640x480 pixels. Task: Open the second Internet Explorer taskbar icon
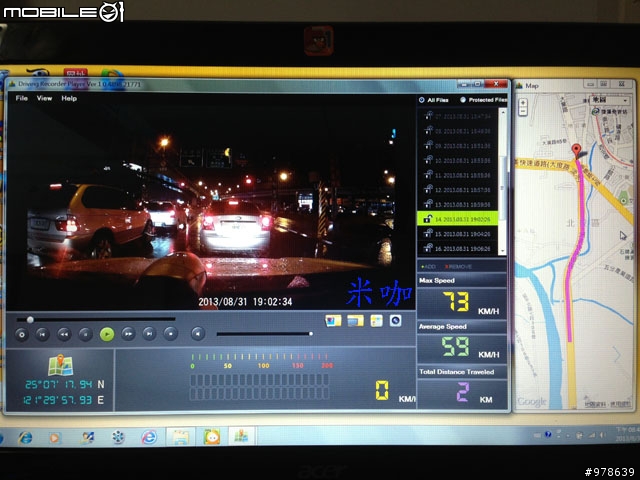[149, 437]
